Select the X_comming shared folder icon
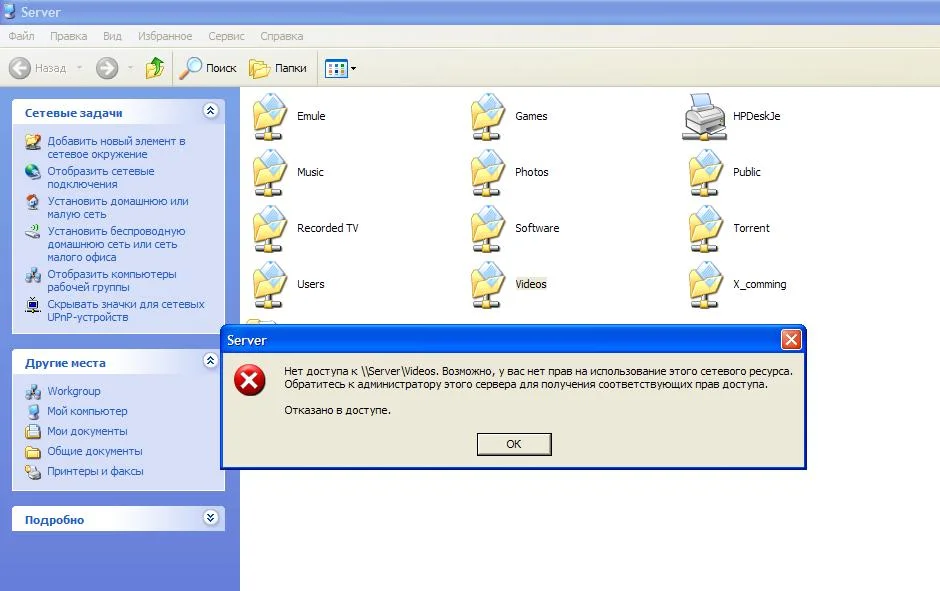The height and width of the screenshot is (591, 940). pos(706,285)
